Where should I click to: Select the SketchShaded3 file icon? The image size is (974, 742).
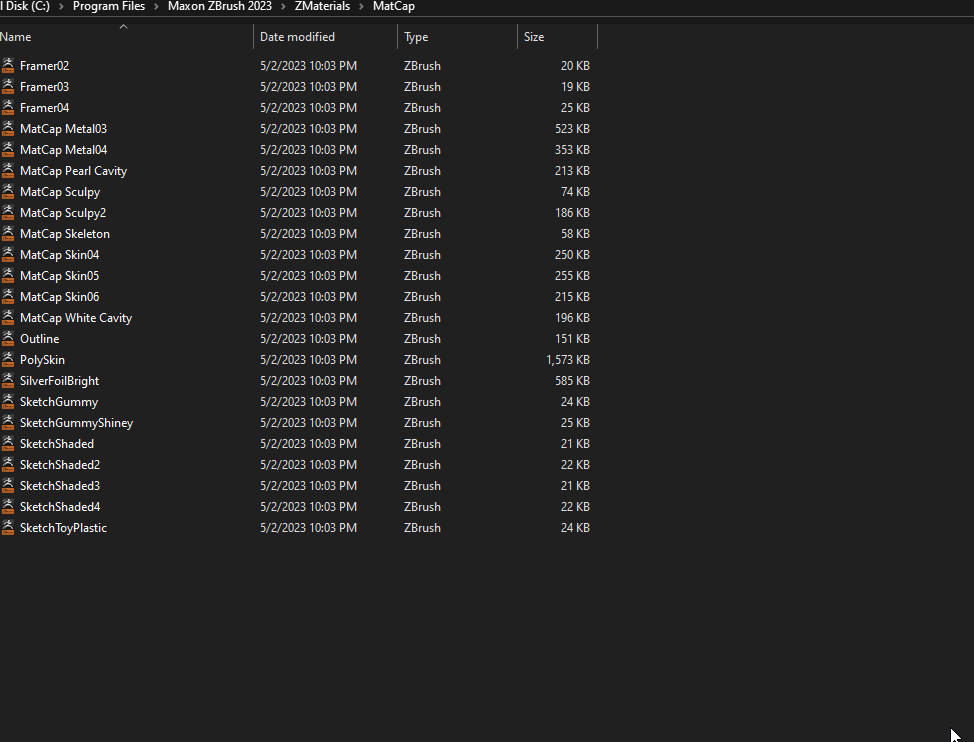click(x=8, y=486)
